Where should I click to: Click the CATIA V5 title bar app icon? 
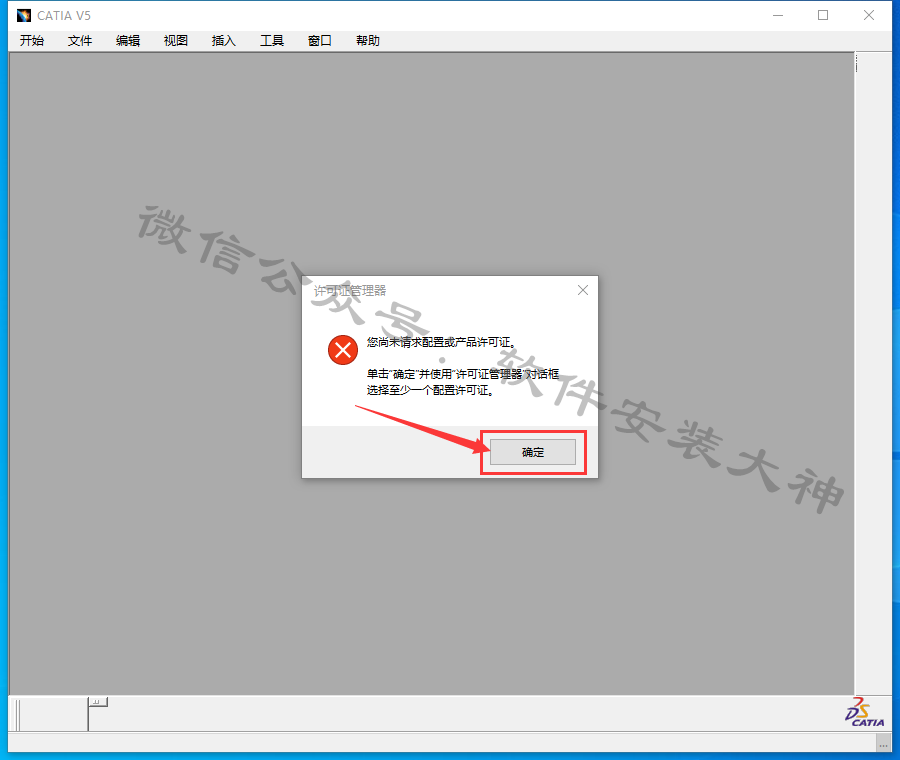[24, 15]
